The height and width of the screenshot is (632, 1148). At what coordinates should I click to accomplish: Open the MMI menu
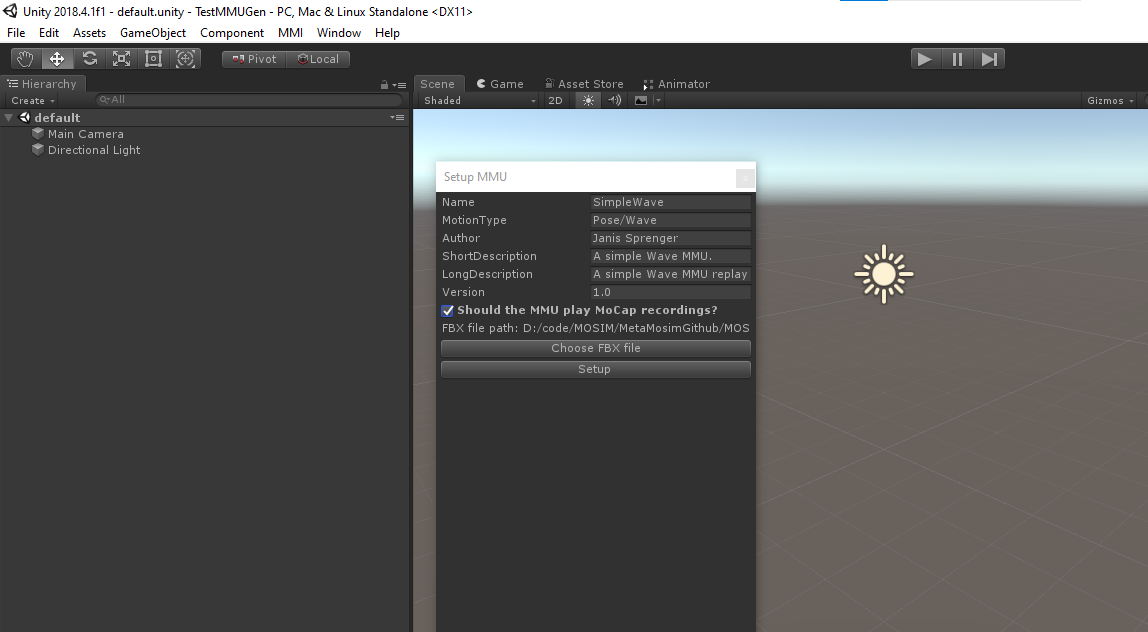coord(291,33)
